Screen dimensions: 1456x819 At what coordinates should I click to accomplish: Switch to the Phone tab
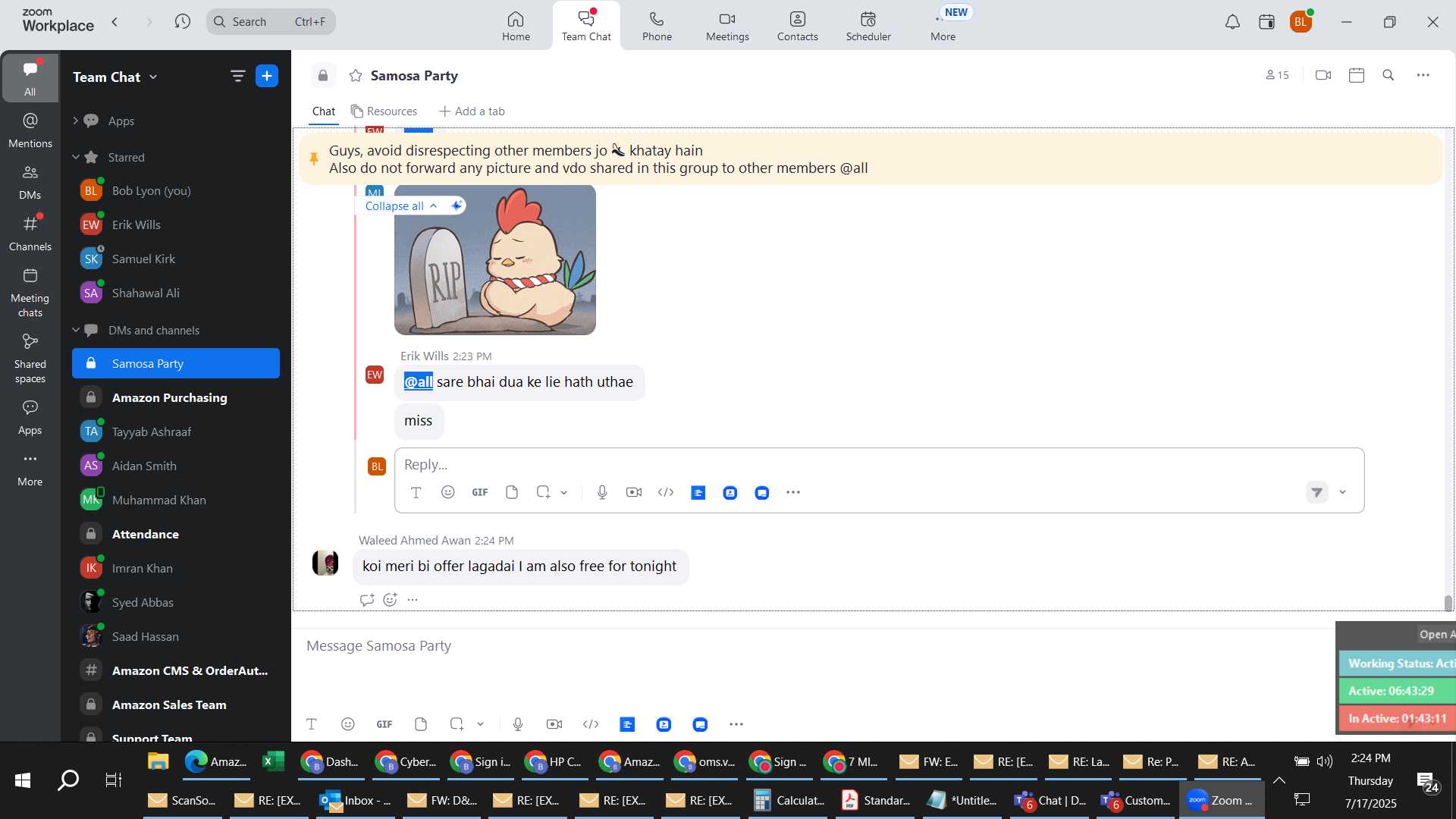[x=657, y=26]
